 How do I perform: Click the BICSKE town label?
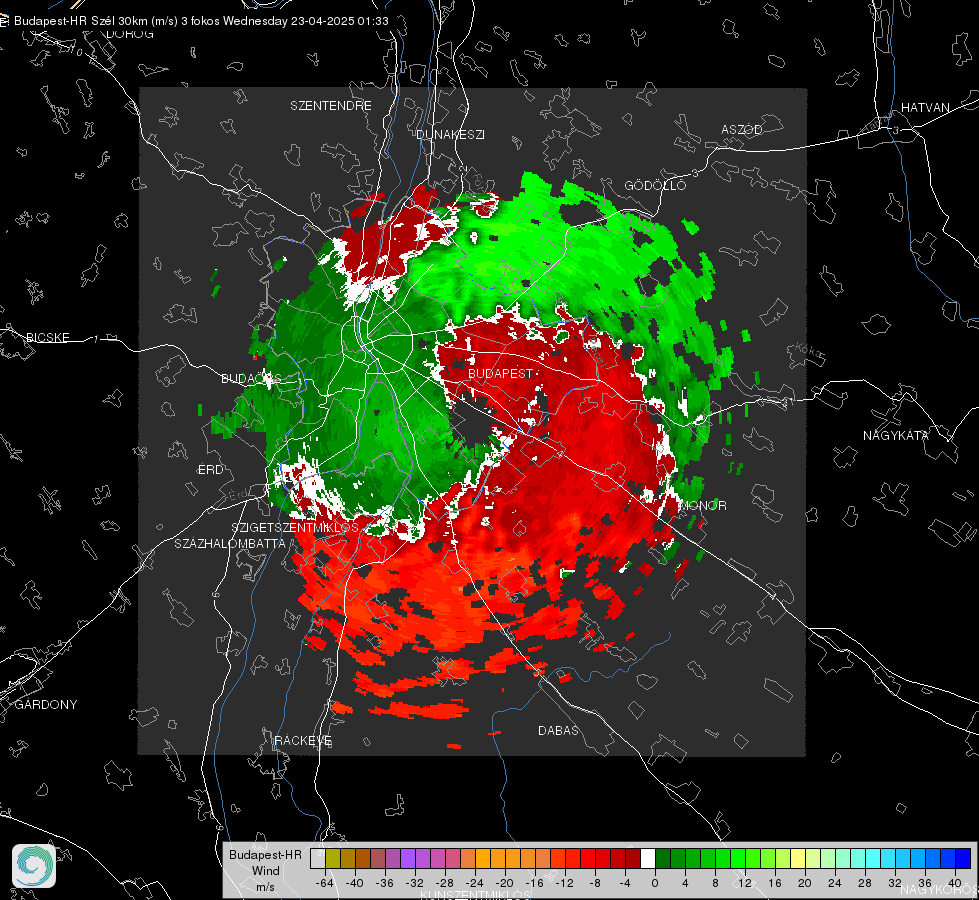[x=47, y=337]
